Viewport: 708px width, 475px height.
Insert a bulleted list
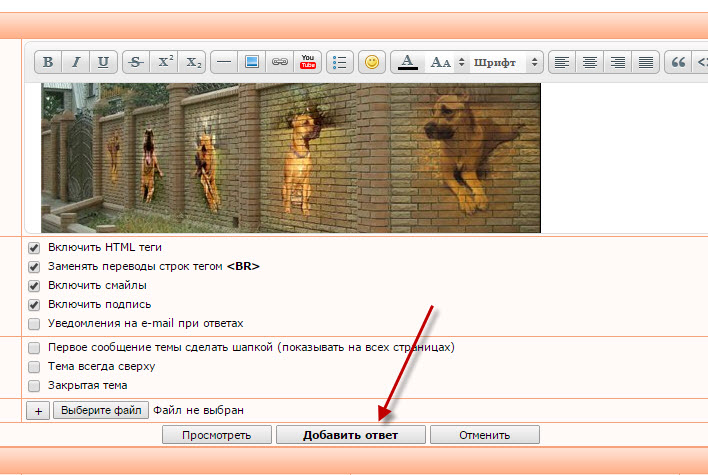coord(340,62)
